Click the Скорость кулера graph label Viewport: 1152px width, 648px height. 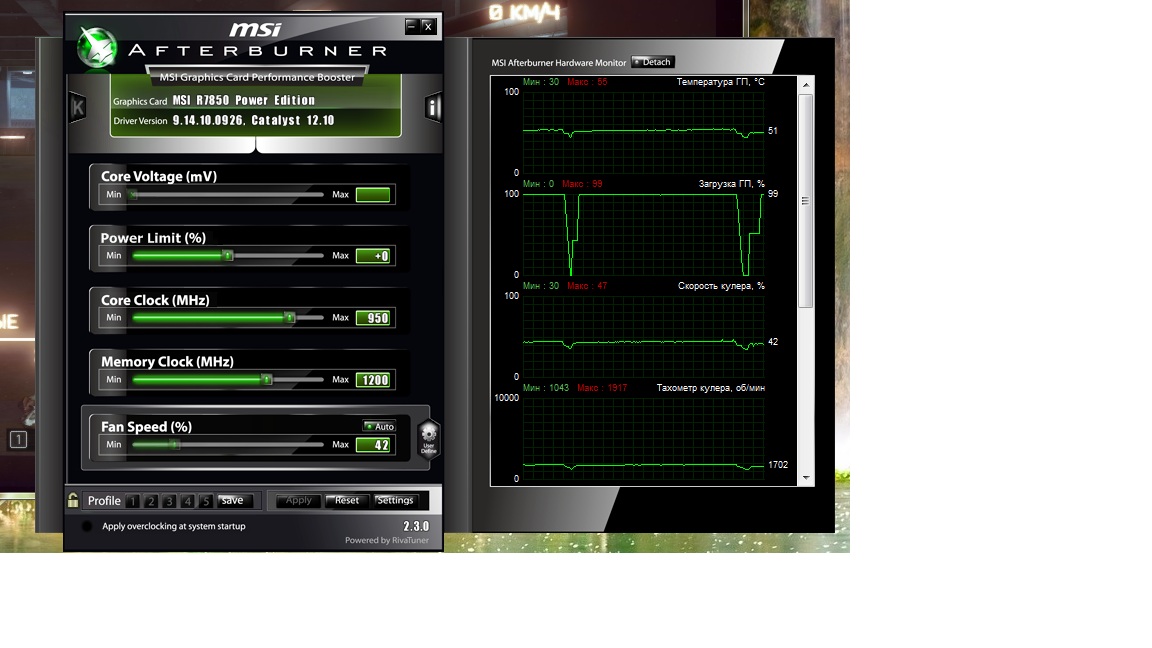click(x=721, y=286)
